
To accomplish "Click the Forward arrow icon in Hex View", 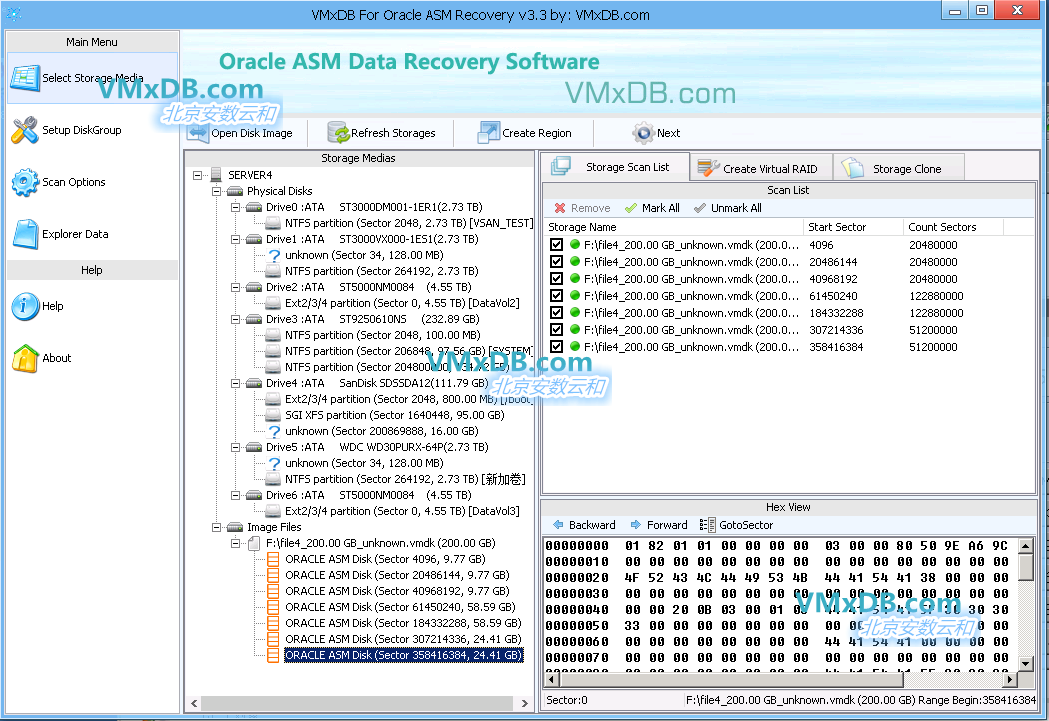I will [x=636, y=525].
